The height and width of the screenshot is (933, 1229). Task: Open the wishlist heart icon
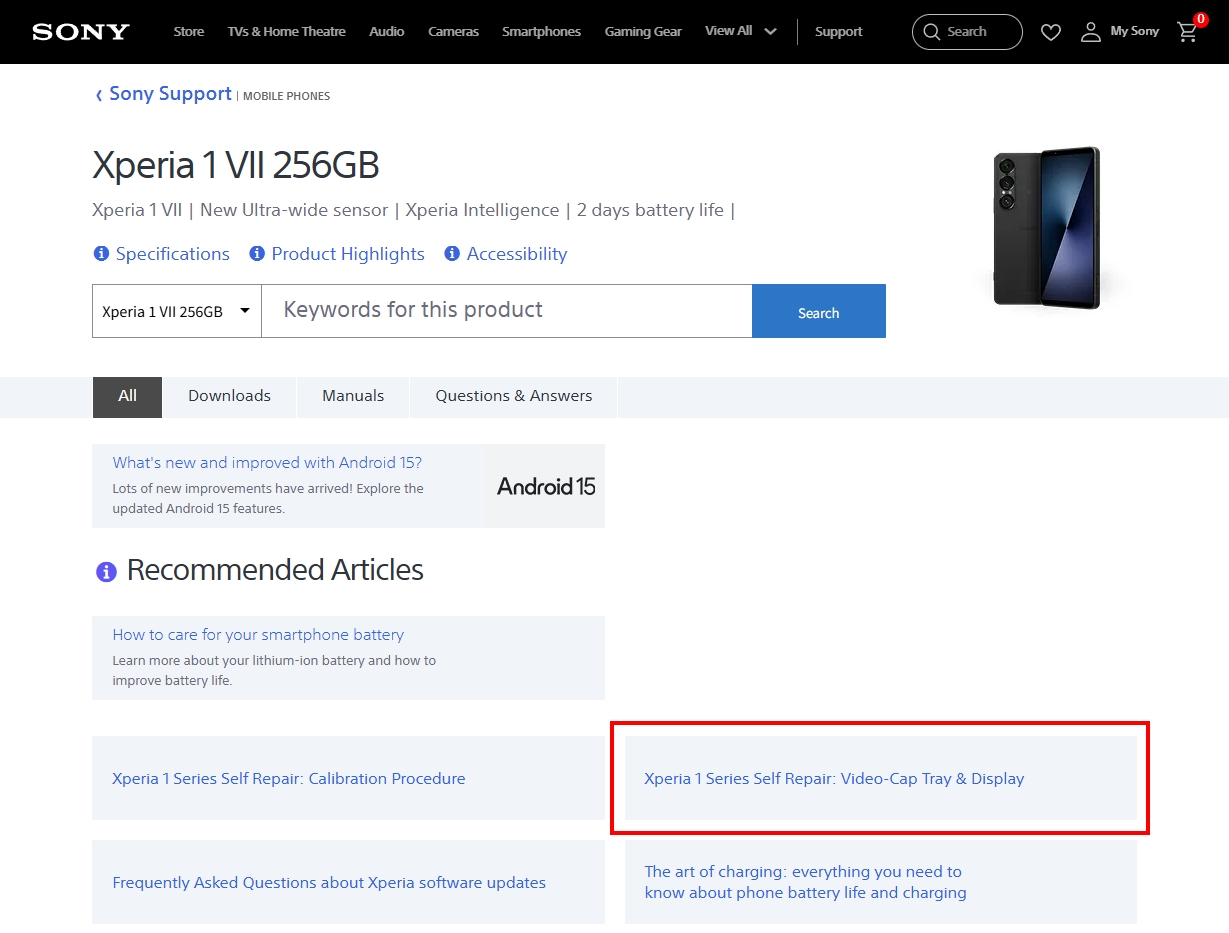pyautogui.click(x=1050, y=32)
